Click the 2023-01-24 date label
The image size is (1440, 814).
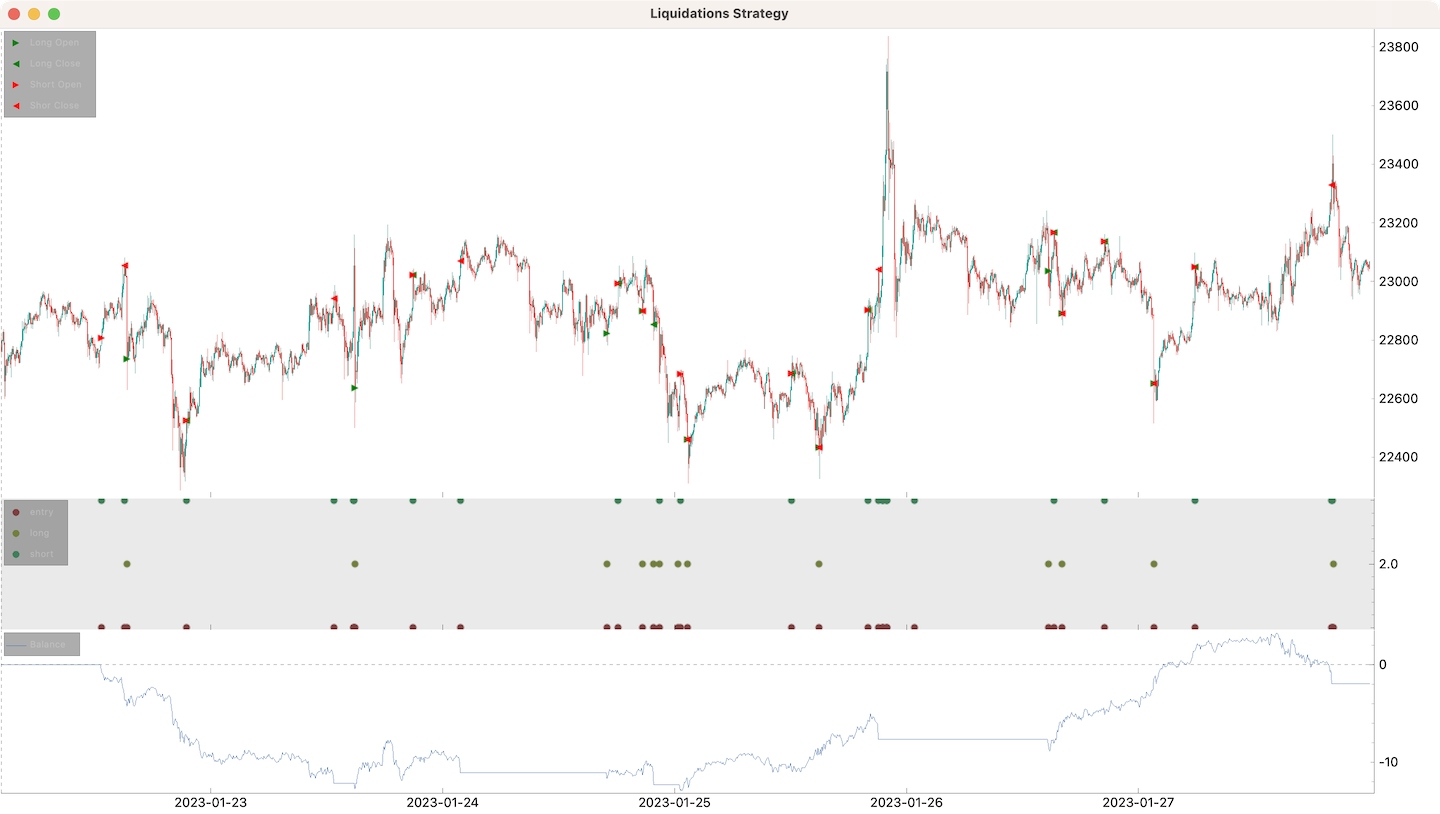click(443, 802)
